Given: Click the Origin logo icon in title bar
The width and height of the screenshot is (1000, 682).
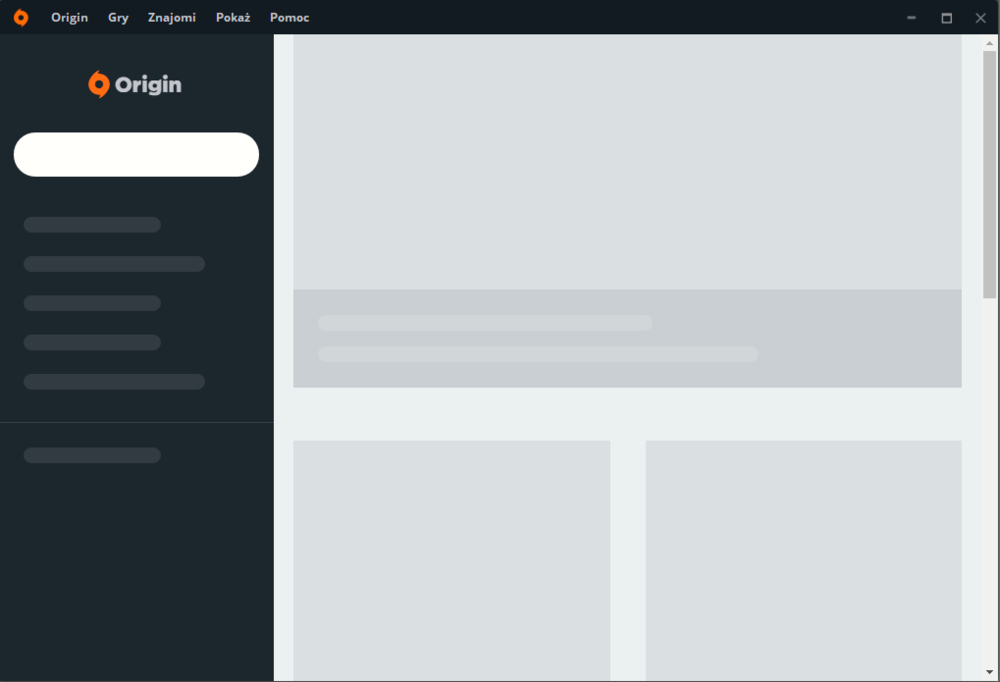Looking at the screenshot, I should (21, 17).
